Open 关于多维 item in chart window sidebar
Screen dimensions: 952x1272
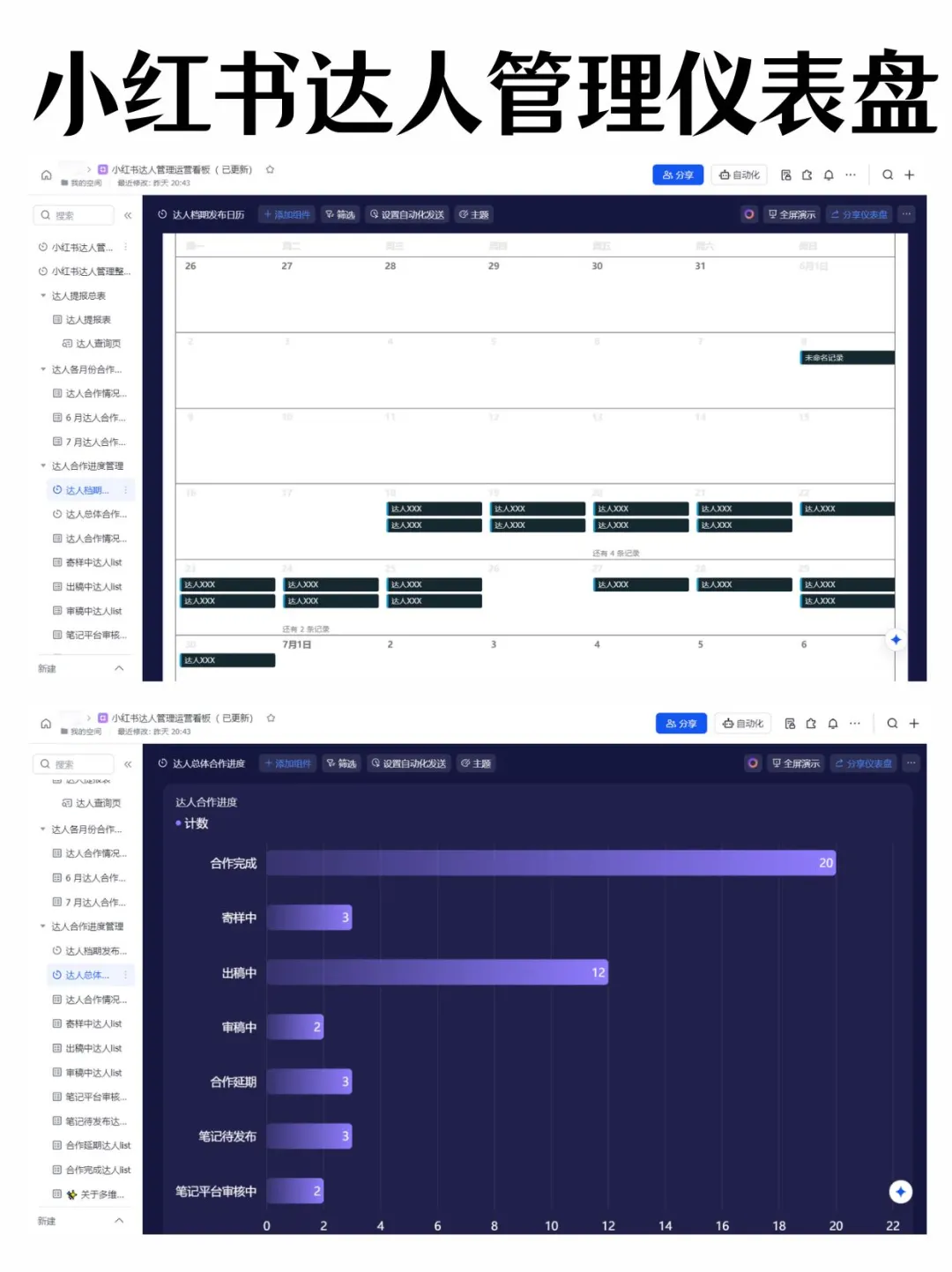[x=89, y=1195]
